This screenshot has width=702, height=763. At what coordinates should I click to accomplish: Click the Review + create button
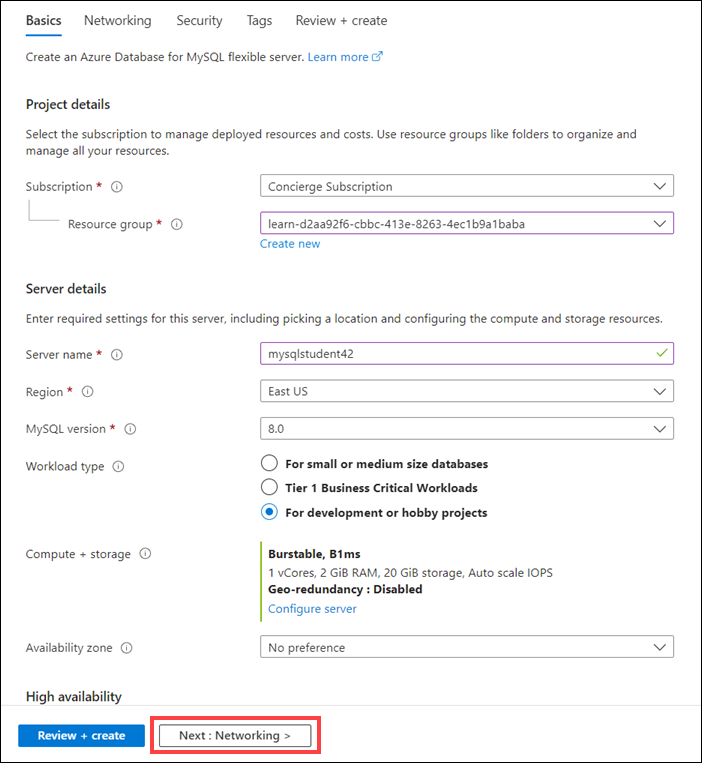[81, 736]
